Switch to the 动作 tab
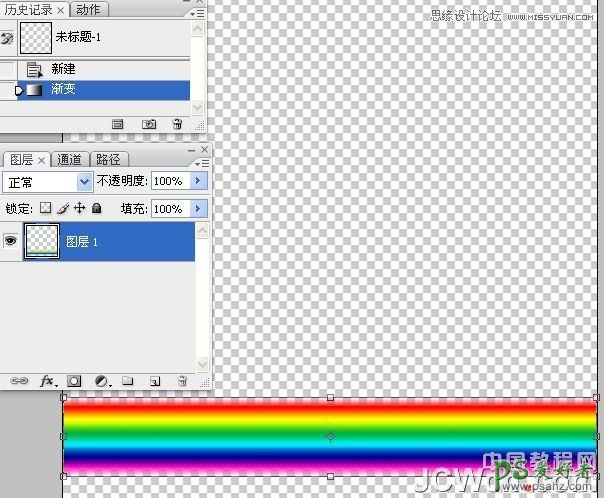 coord(88,10)
